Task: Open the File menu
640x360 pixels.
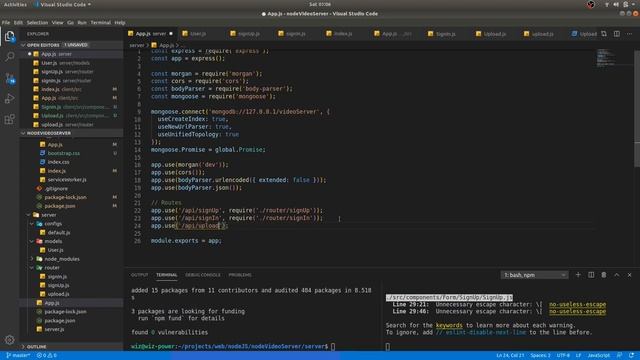Action: pos(6,22)
